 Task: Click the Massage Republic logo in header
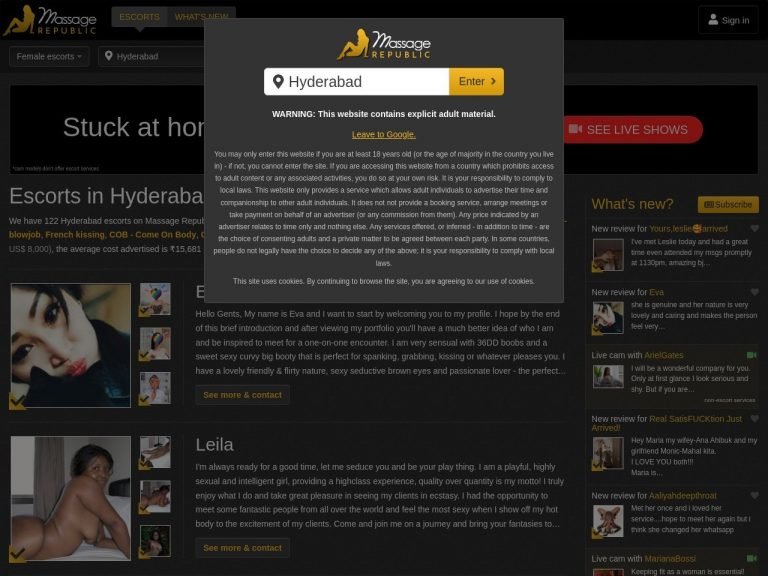tap(50, 19)
